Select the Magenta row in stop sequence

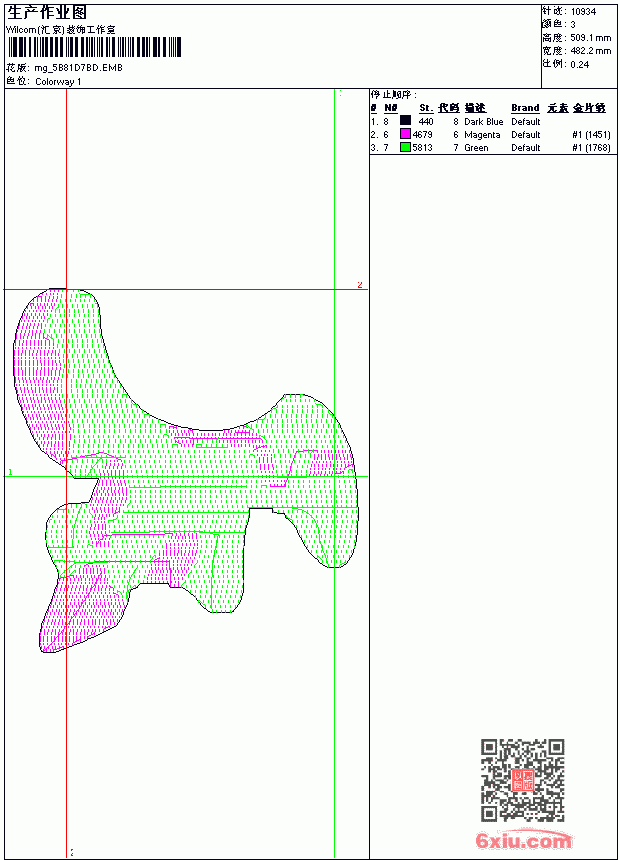click(491, 134)
